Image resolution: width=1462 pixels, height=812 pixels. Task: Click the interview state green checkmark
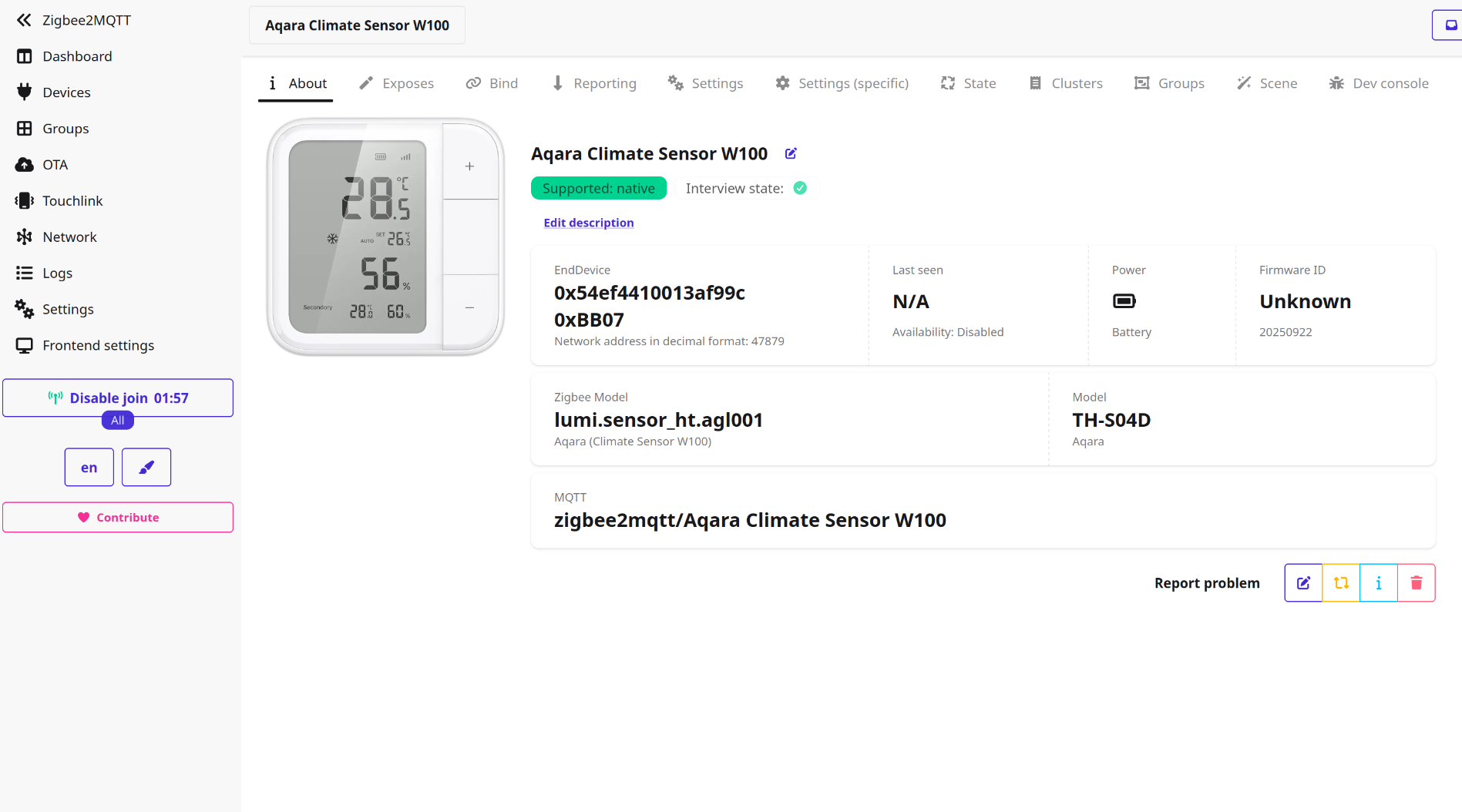point(800,189)
